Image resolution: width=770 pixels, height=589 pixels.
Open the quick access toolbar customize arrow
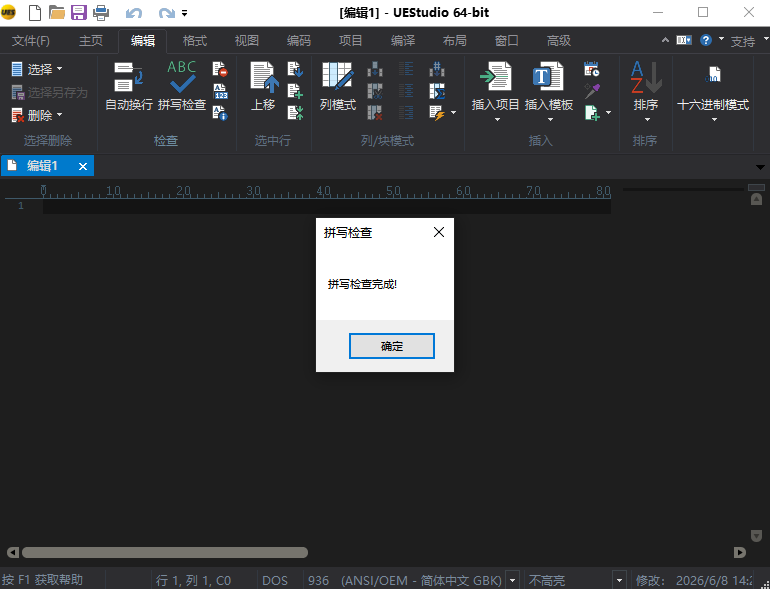(185, 13)
